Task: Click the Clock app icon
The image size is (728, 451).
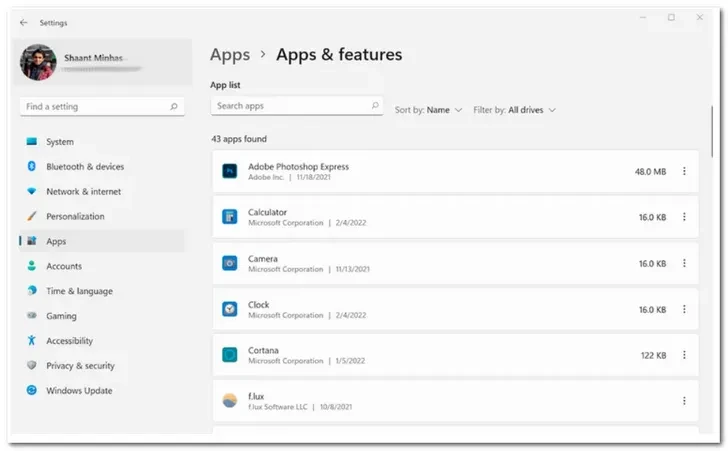Action: point(229,309)
